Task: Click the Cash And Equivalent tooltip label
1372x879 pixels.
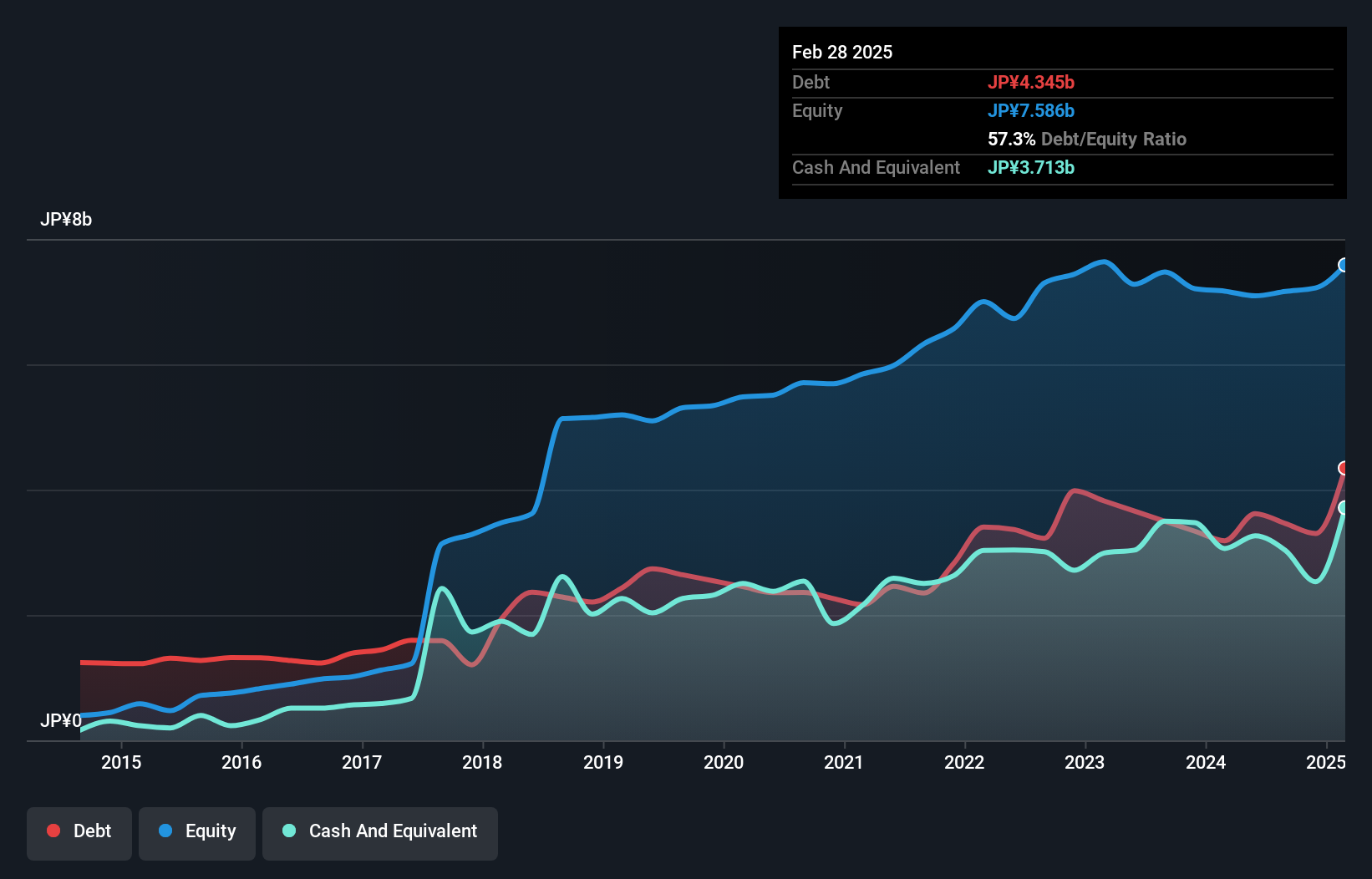Action: coord(876,167)
